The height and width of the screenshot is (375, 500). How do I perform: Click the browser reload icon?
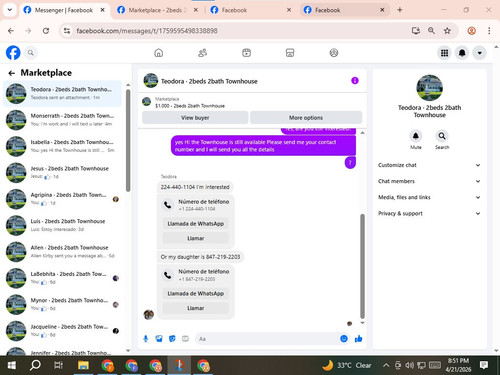coord(46,31)
